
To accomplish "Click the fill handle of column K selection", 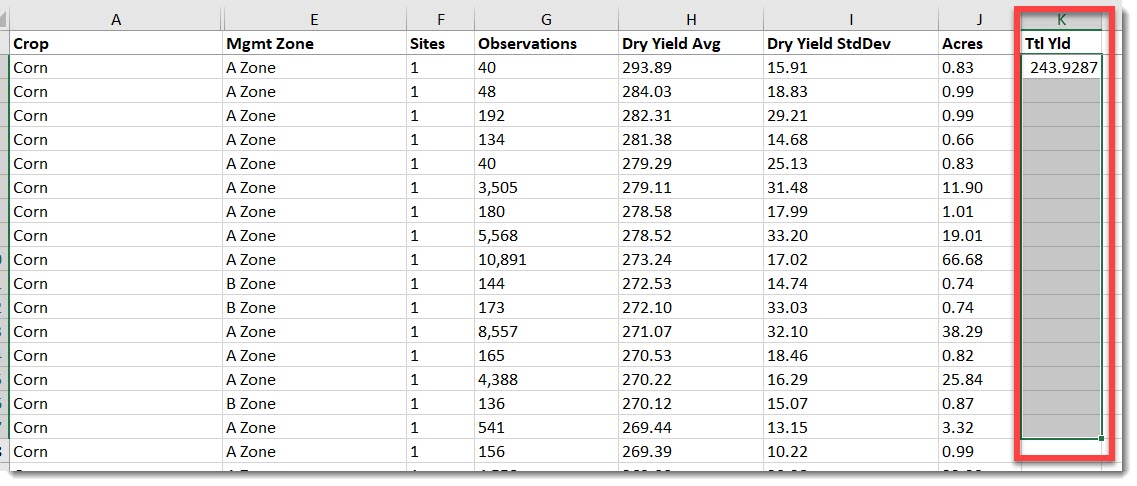I will [x=1101, y=438].
